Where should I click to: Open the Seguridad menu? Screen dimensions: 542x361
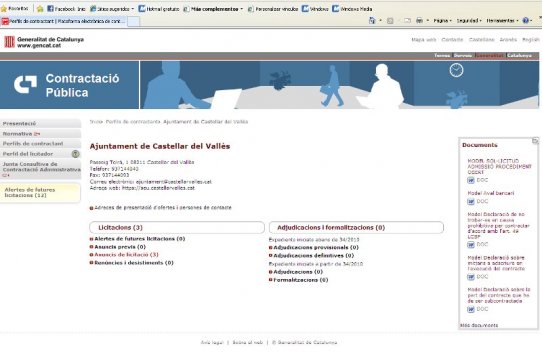click(x=469, y=21)
